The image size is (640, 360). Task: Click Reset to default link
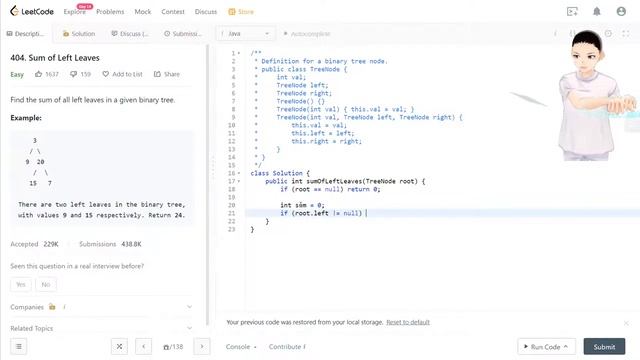point(408,322)
